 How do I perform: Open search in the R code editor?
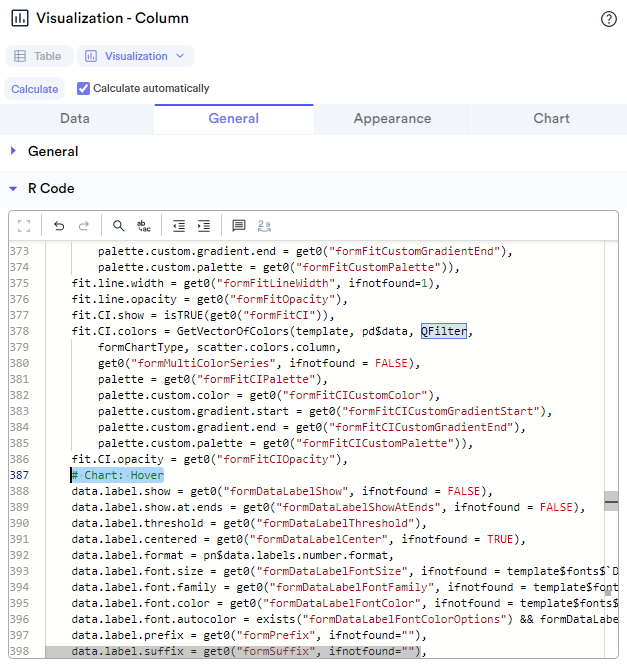[x=118, y=226]
